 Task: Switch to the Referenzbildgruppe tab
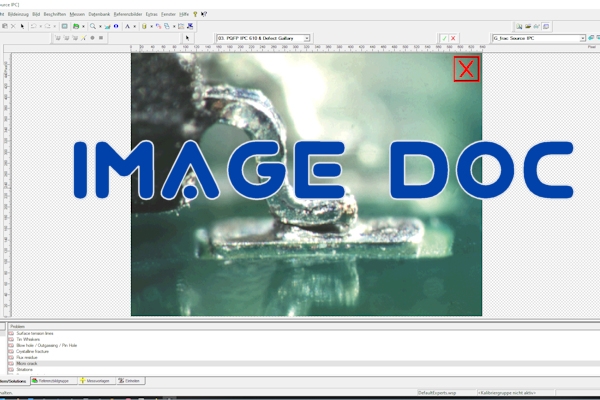click(53, 381)
